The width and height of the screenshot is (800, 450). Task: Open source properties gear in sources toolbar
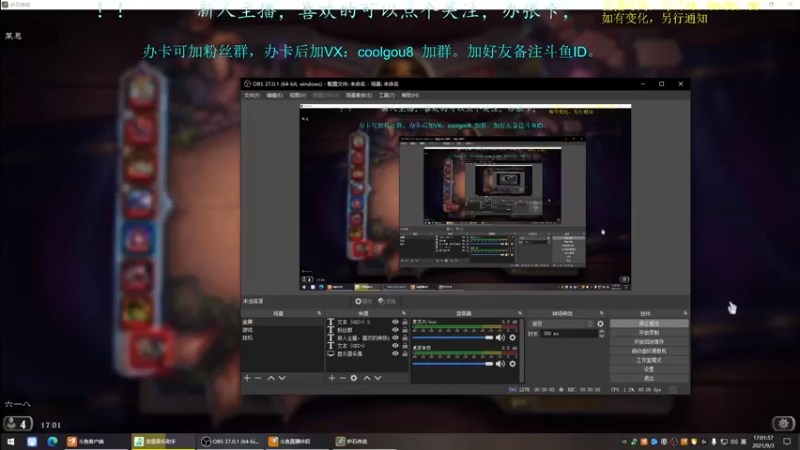(x=354, y=378)
